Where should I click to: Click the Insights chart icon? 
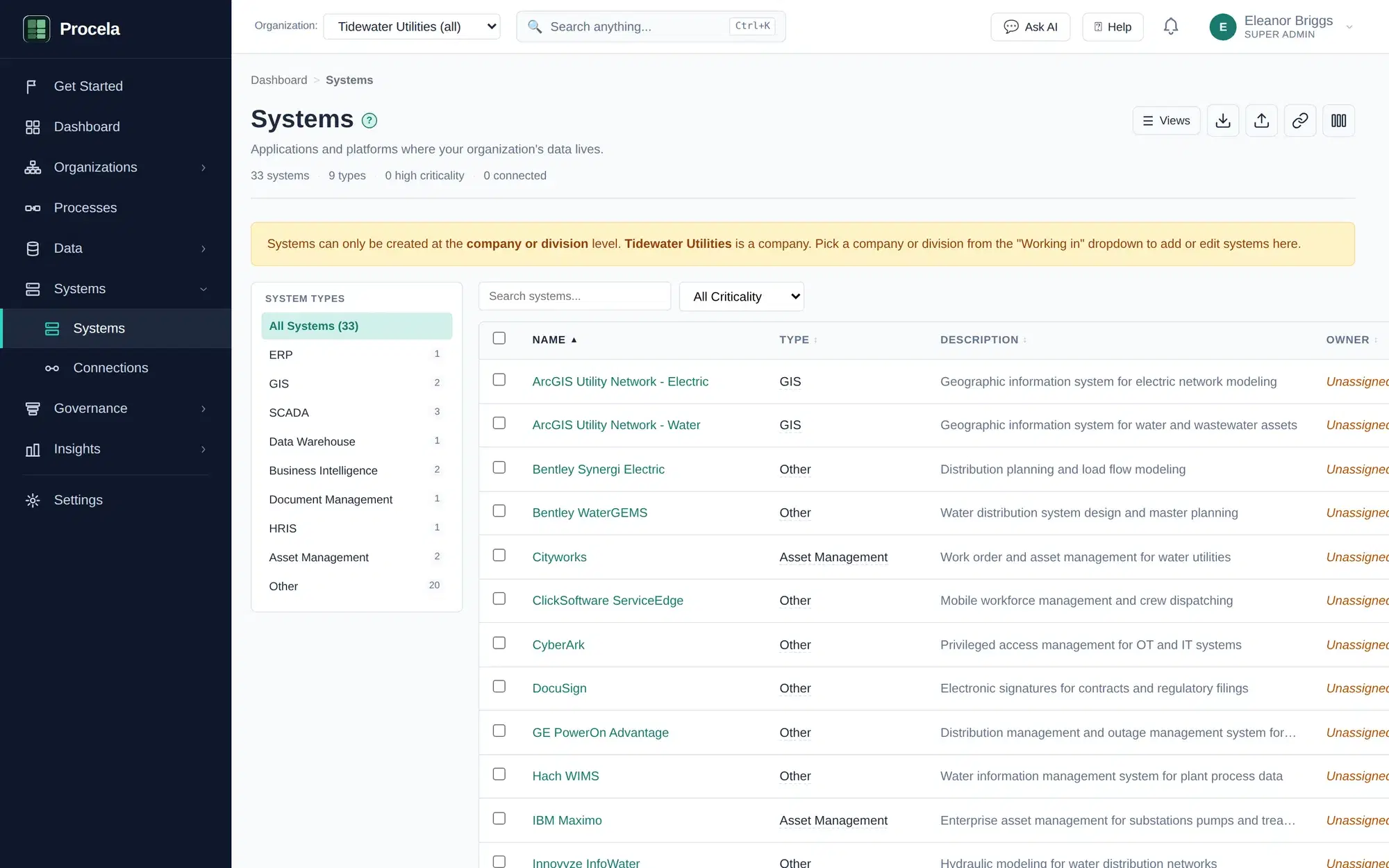point(32,449)
